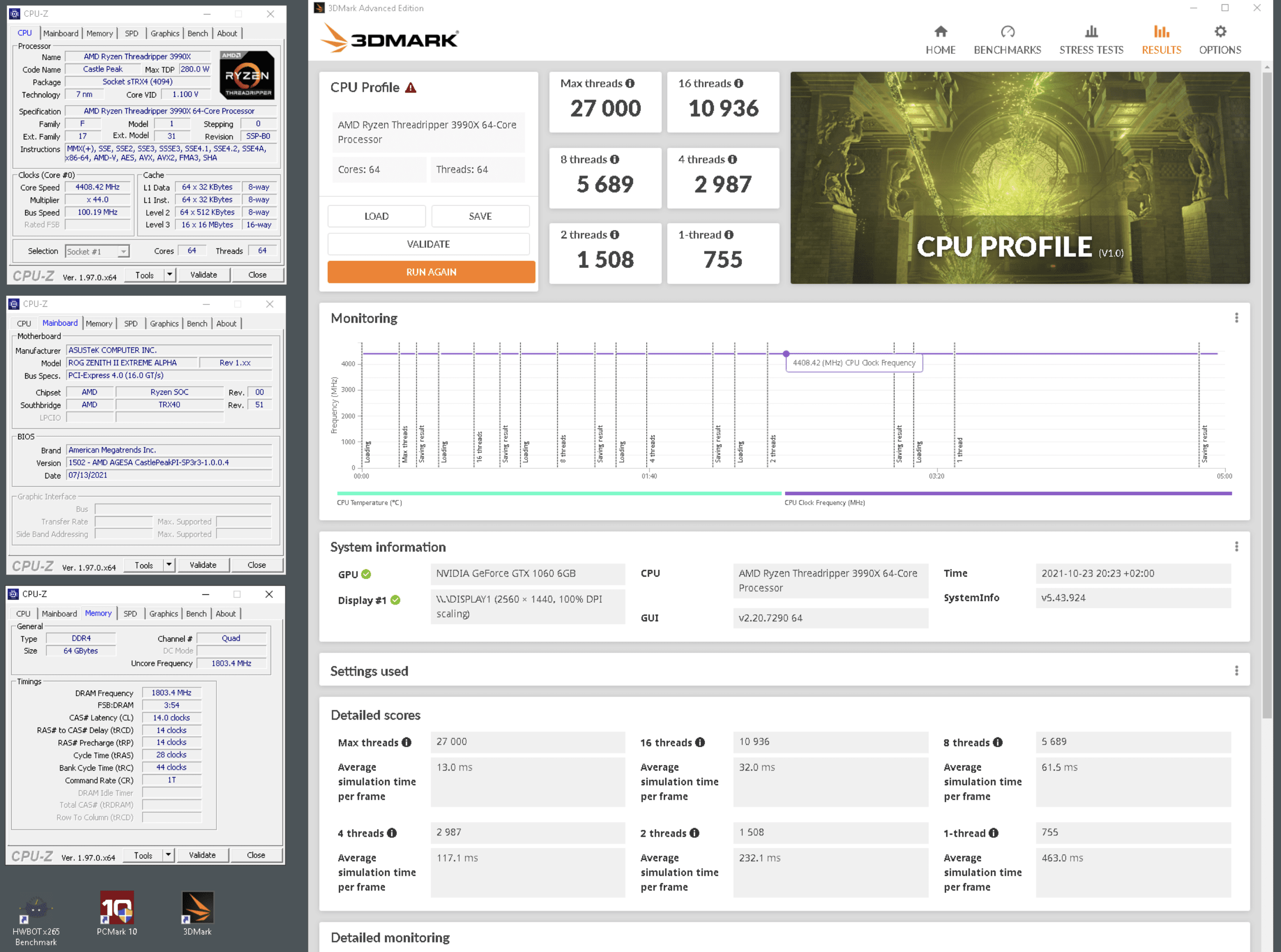Click the info icon beside Max threads tile
Viewport: 1281px width, 952px height.
click(630, 84)
